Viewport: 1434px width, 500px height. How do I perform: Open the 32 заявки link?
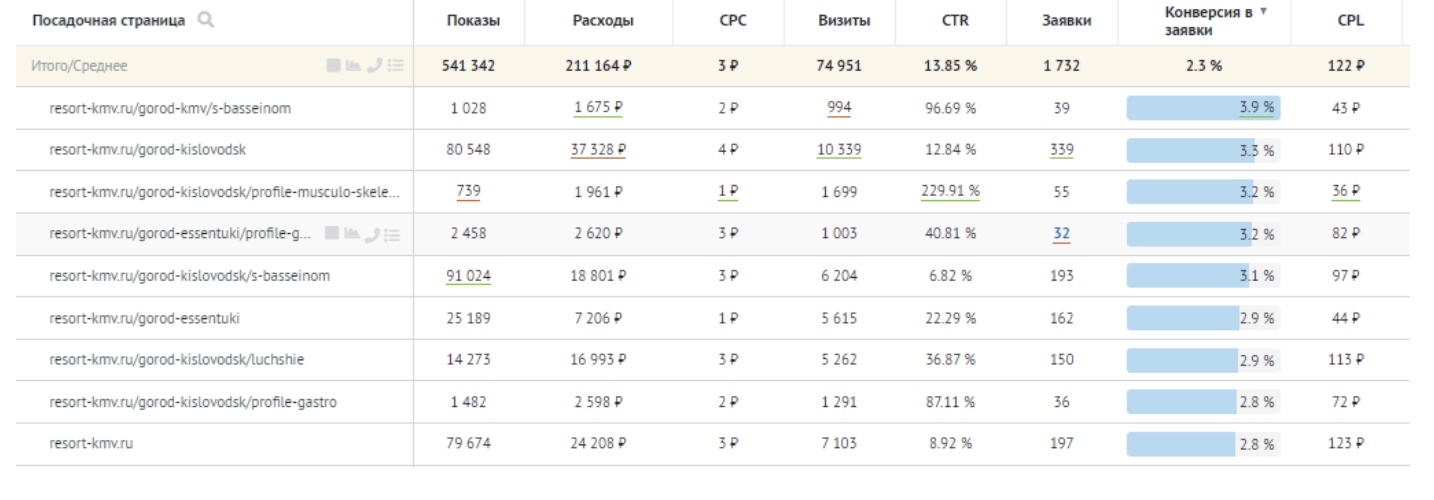[1061, 234]
